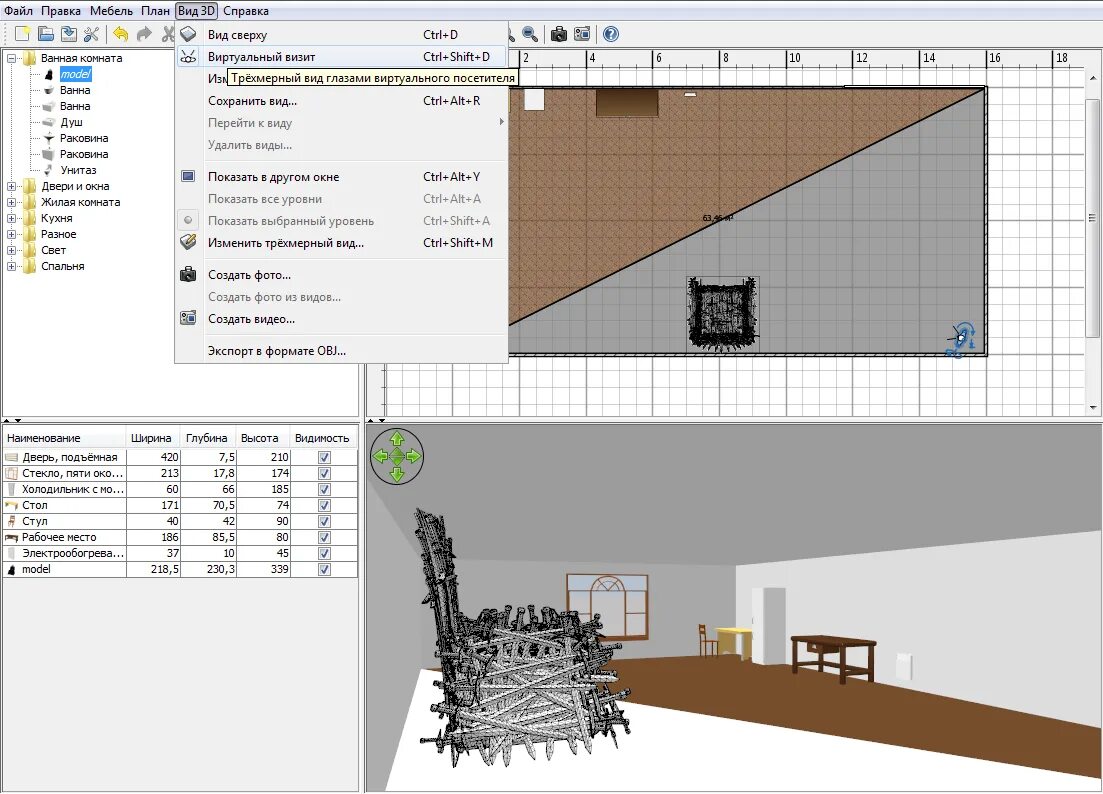The height and width of the screenshot is (794, 1103).
Task: Toggle visibility for Электрообогреватель row
Action: tap(324, 553)
